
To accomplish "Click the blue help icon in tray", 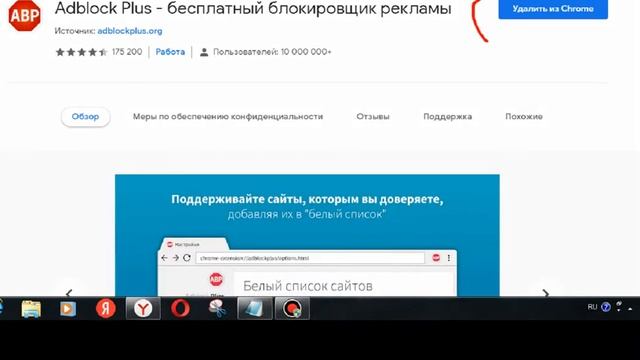I will tap(606, 307).
